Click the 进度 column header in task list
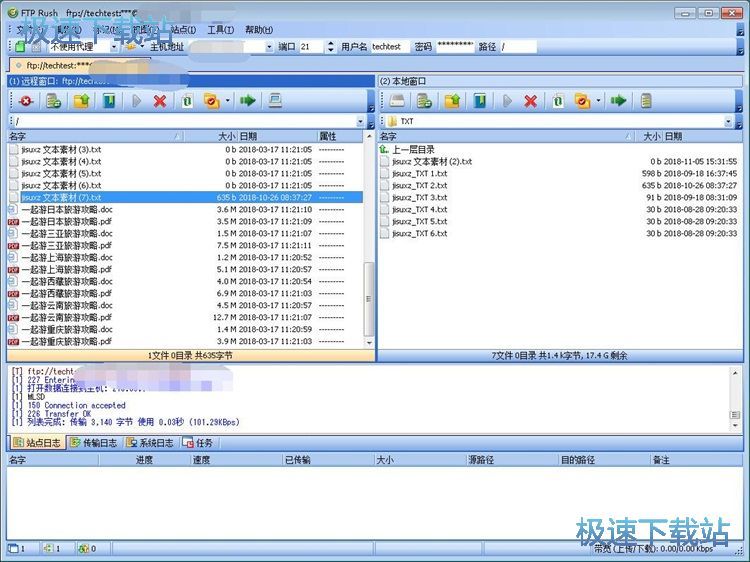 tap(144, 460)
